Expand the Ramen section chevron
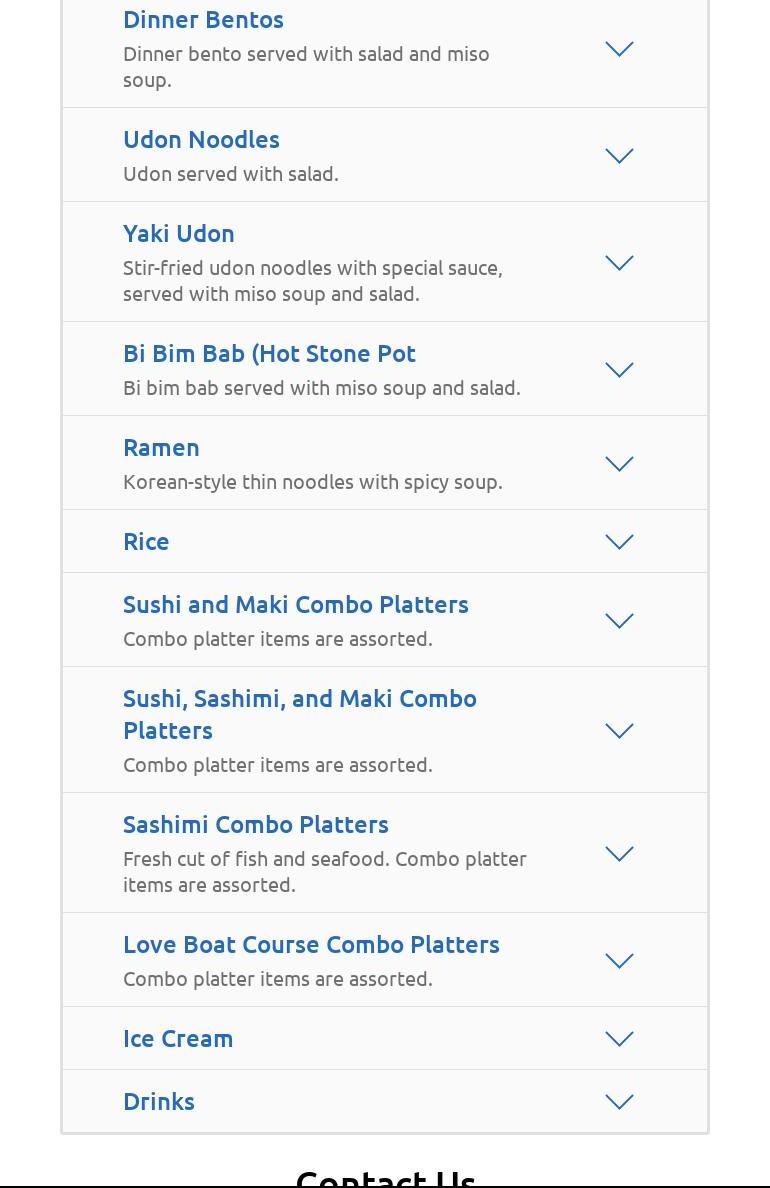The height and width of the screenshot is (1188, 770). [619, 464]
